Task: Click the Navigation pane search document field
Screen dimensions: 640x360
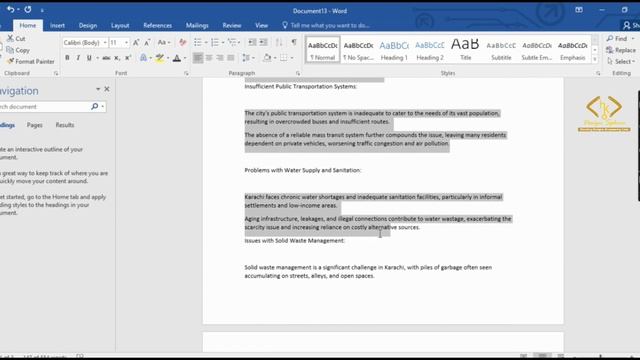Action: click(44, 107)
